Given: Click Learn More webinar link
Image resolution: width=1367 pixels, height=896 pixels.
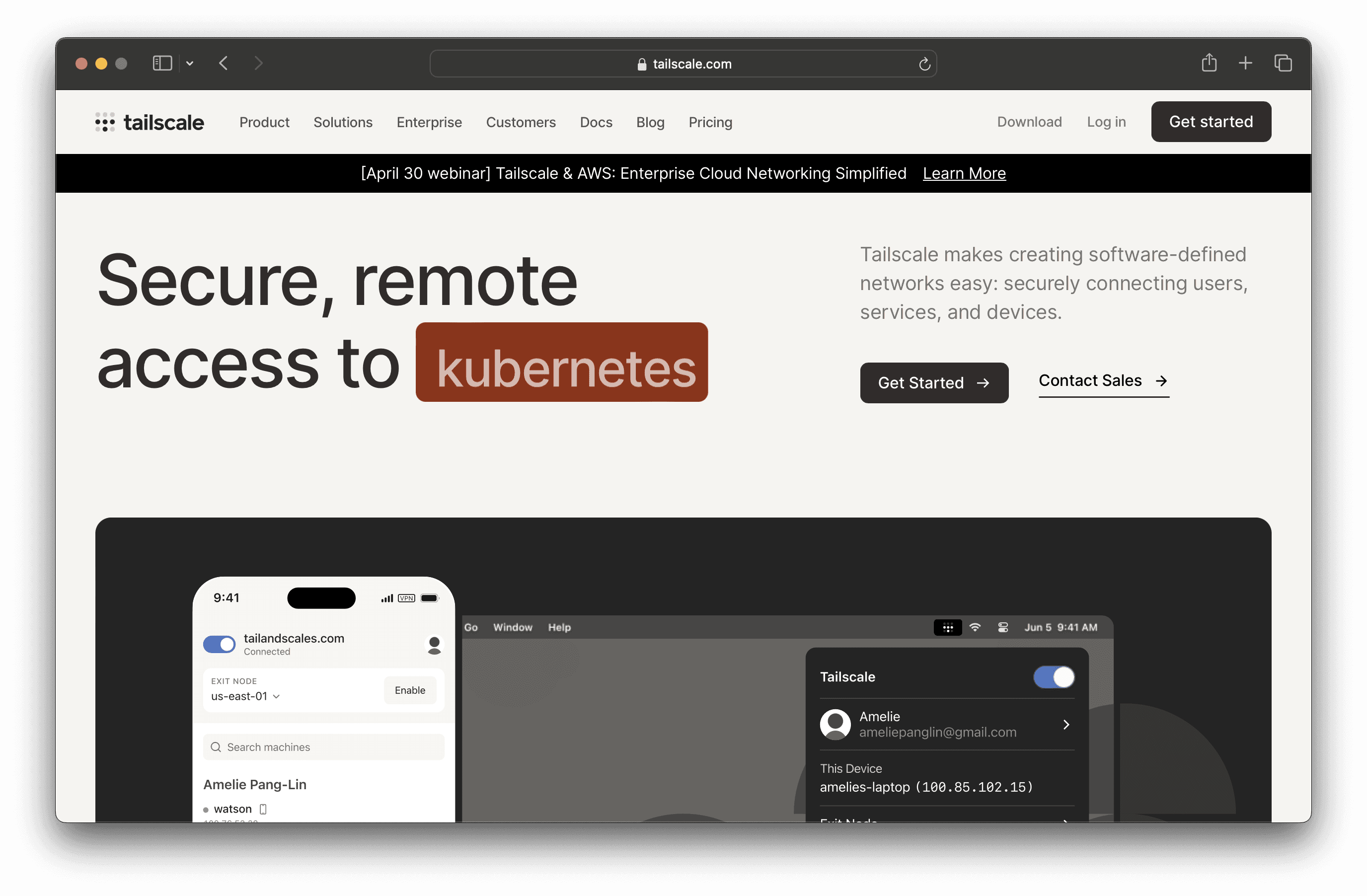Looking at the screenshot, I should tap(964, 173).
